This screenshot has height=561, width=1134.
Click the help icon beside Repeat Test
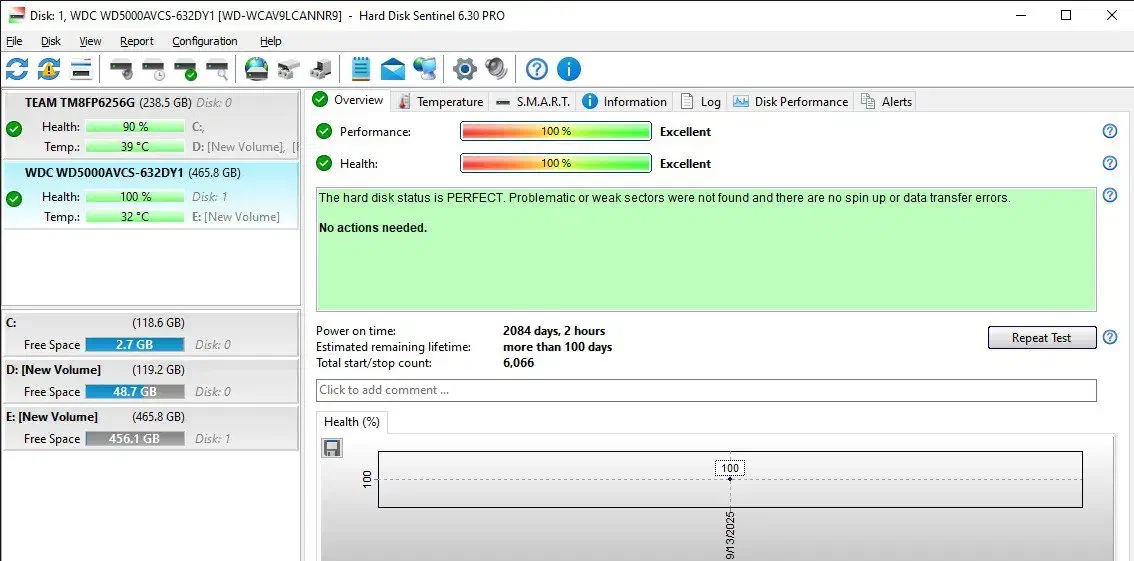click(1110, 337)
